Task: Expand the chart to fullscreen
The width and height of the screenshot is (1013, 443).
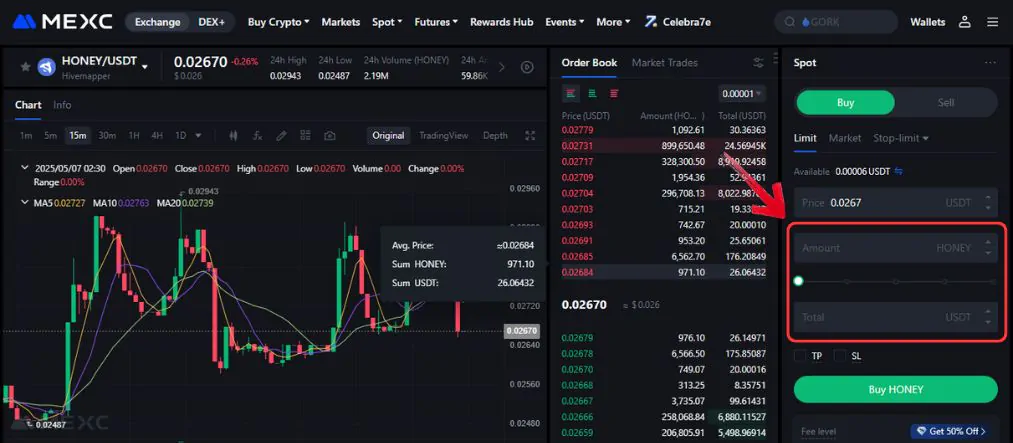Action: 530,136
